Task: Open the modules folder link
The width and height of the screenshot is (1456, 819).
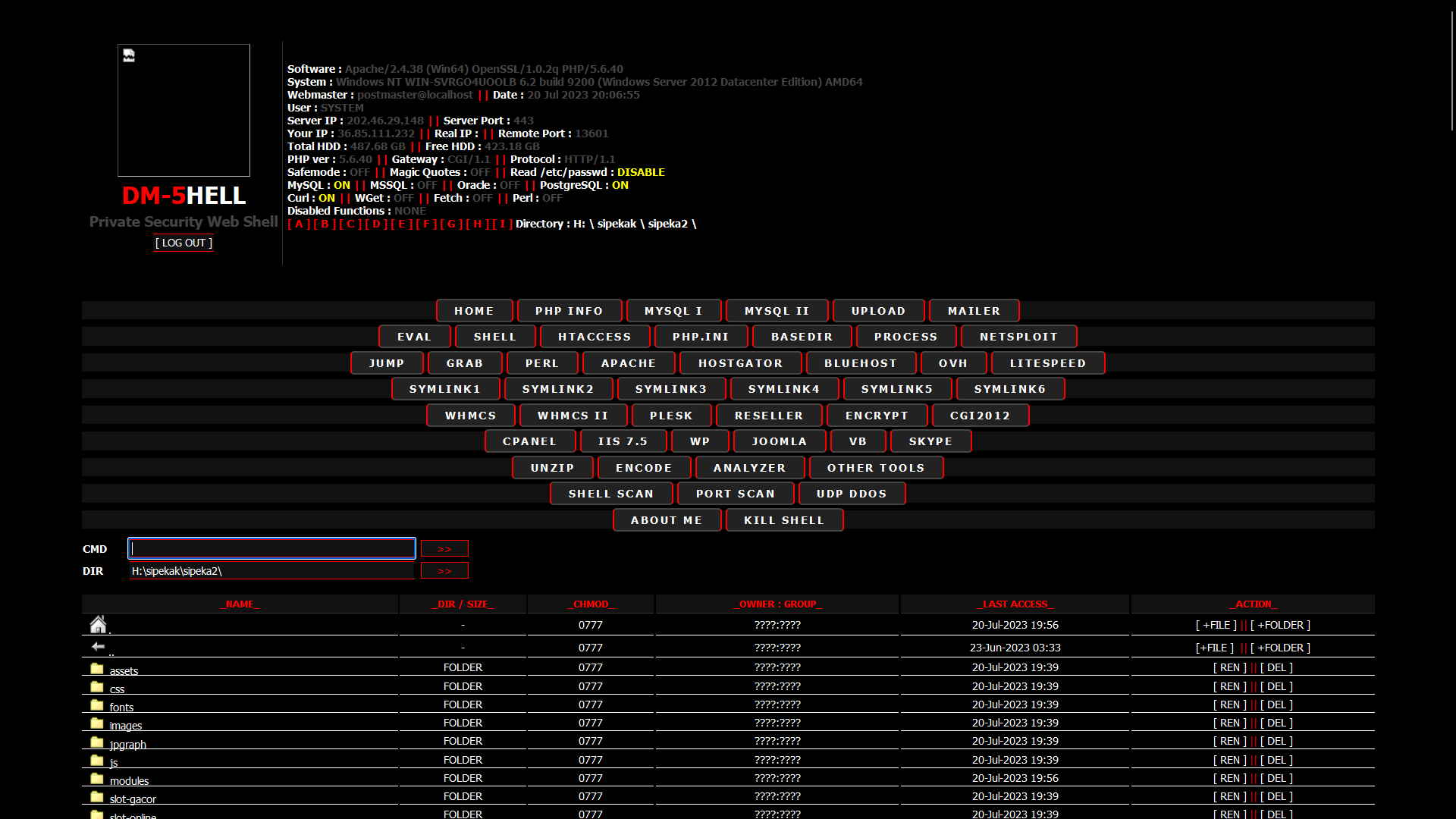Action: [x=130, y=780]
